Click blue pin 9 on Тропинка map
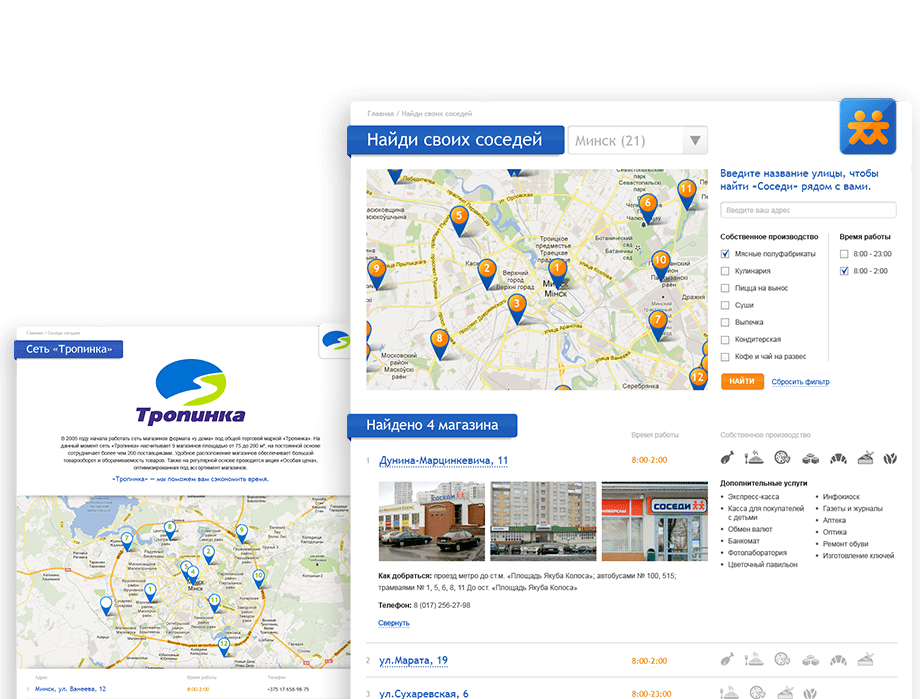The height and width of the screenshot is (699, 920). tap(241, 533)
